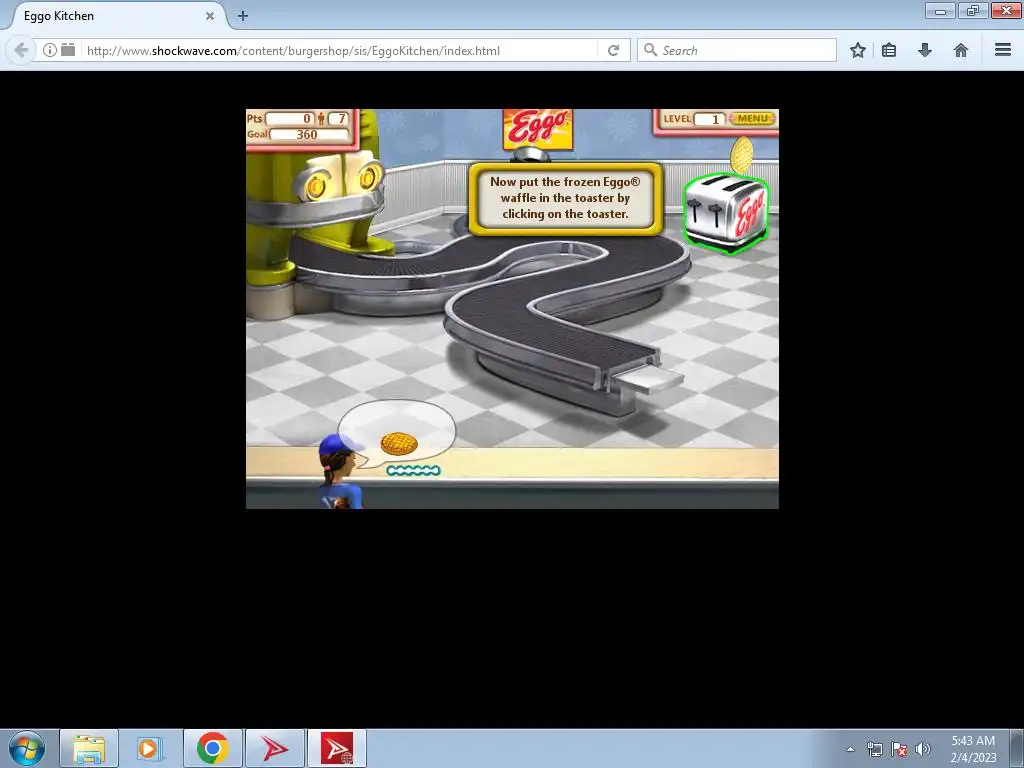Open File Explorer from taskbar
This screenshot has width=1024, height=768.
tap(89, 748)
